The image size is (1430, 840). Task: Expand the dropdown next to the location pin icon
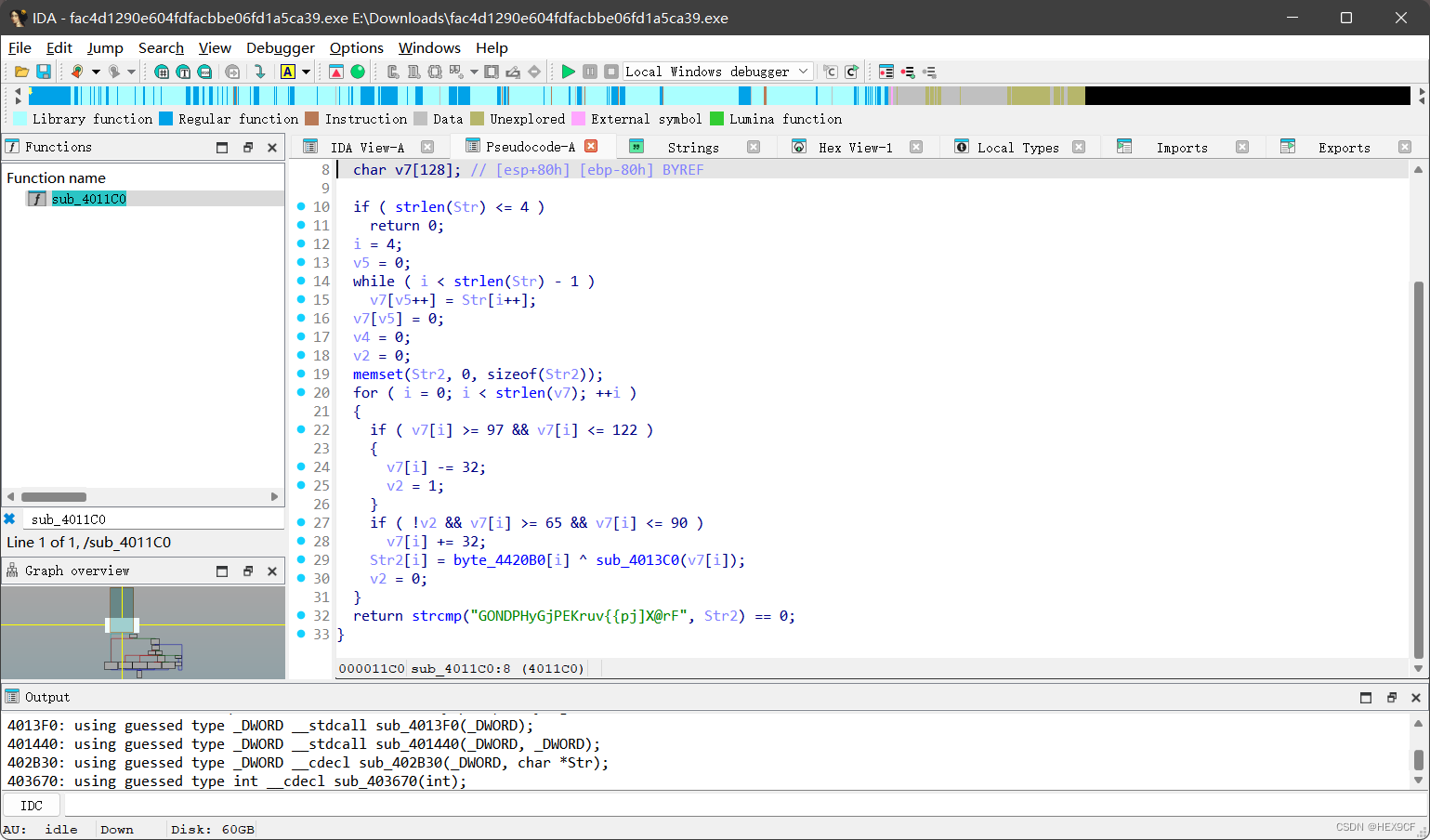pos(96,72)
